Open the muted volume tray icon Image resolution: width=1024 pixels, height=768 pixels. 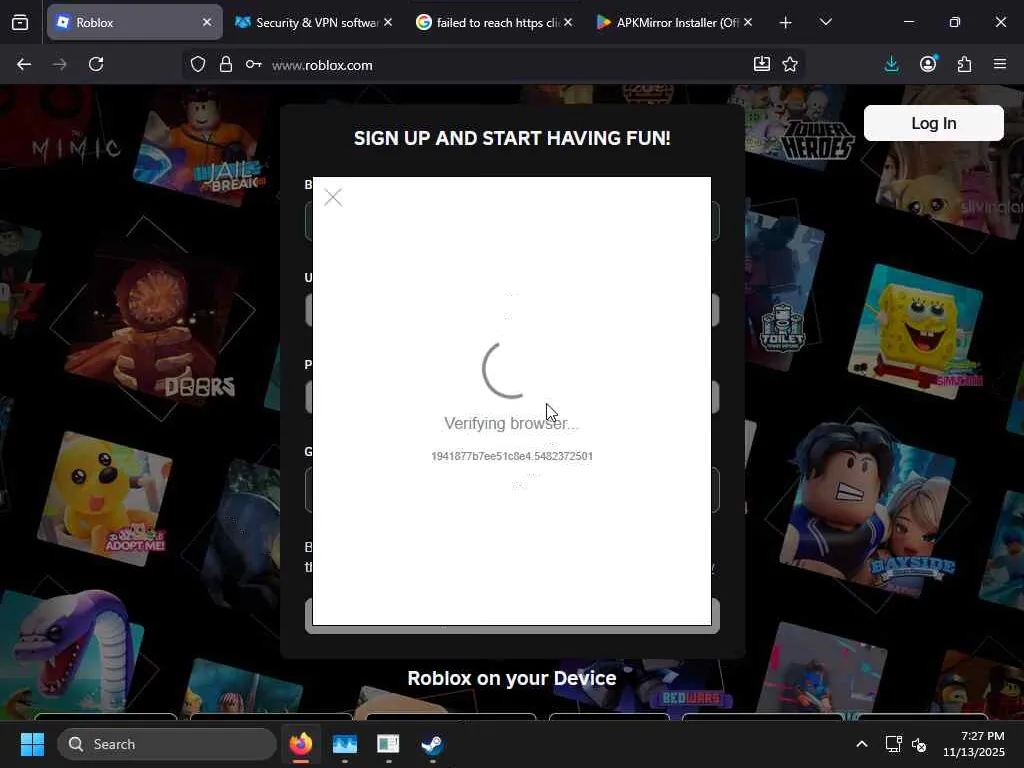920,744
